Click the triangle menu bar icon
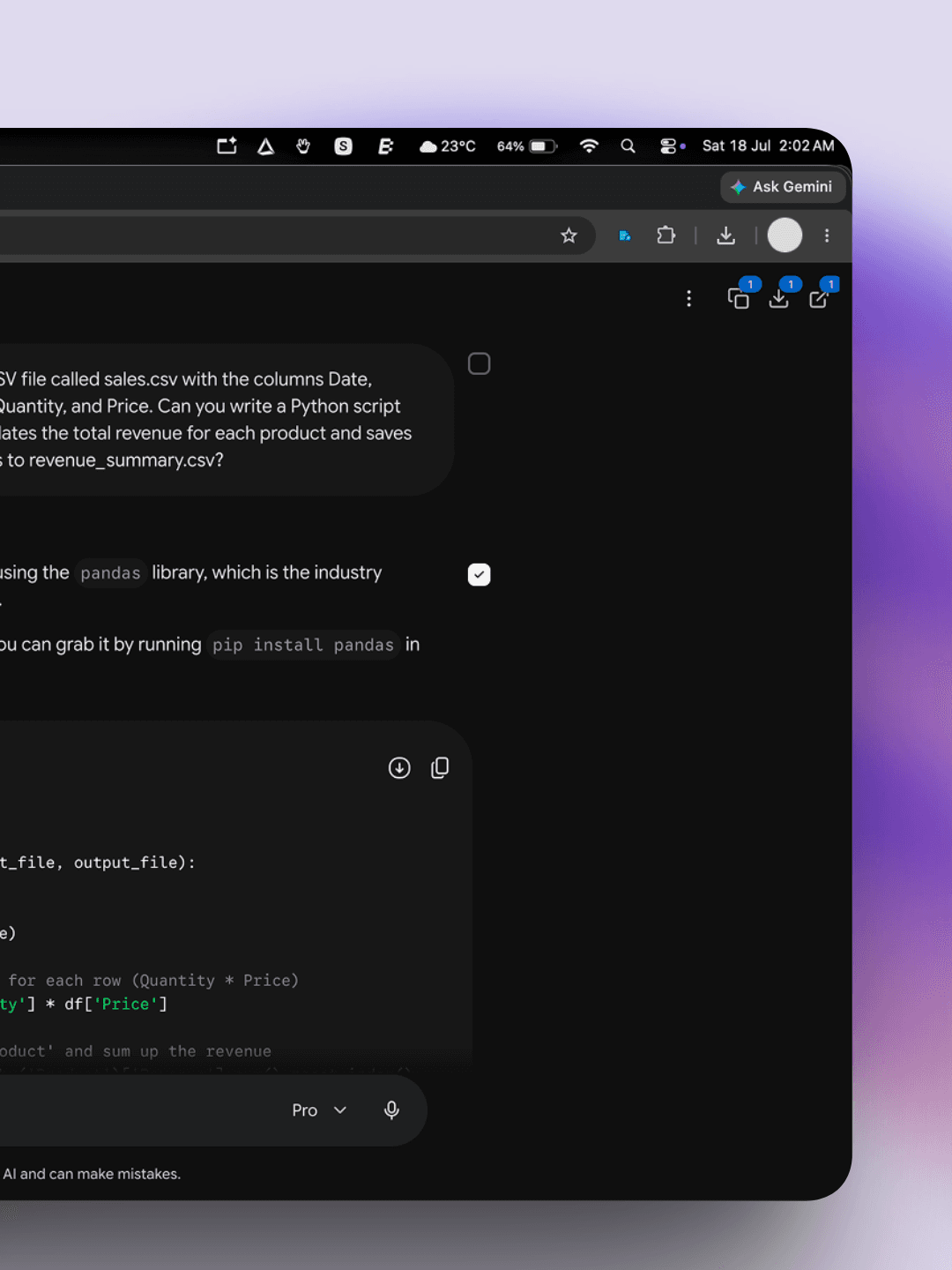Image resolution: width=952 pixels, height=1270 pixels. click(x=265, y=146)
